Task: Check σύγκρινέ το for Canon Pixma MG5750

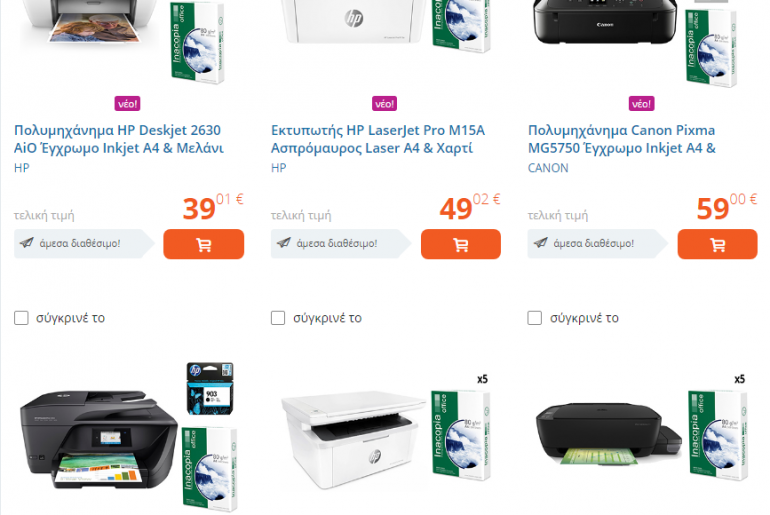Action: [535, 318]
